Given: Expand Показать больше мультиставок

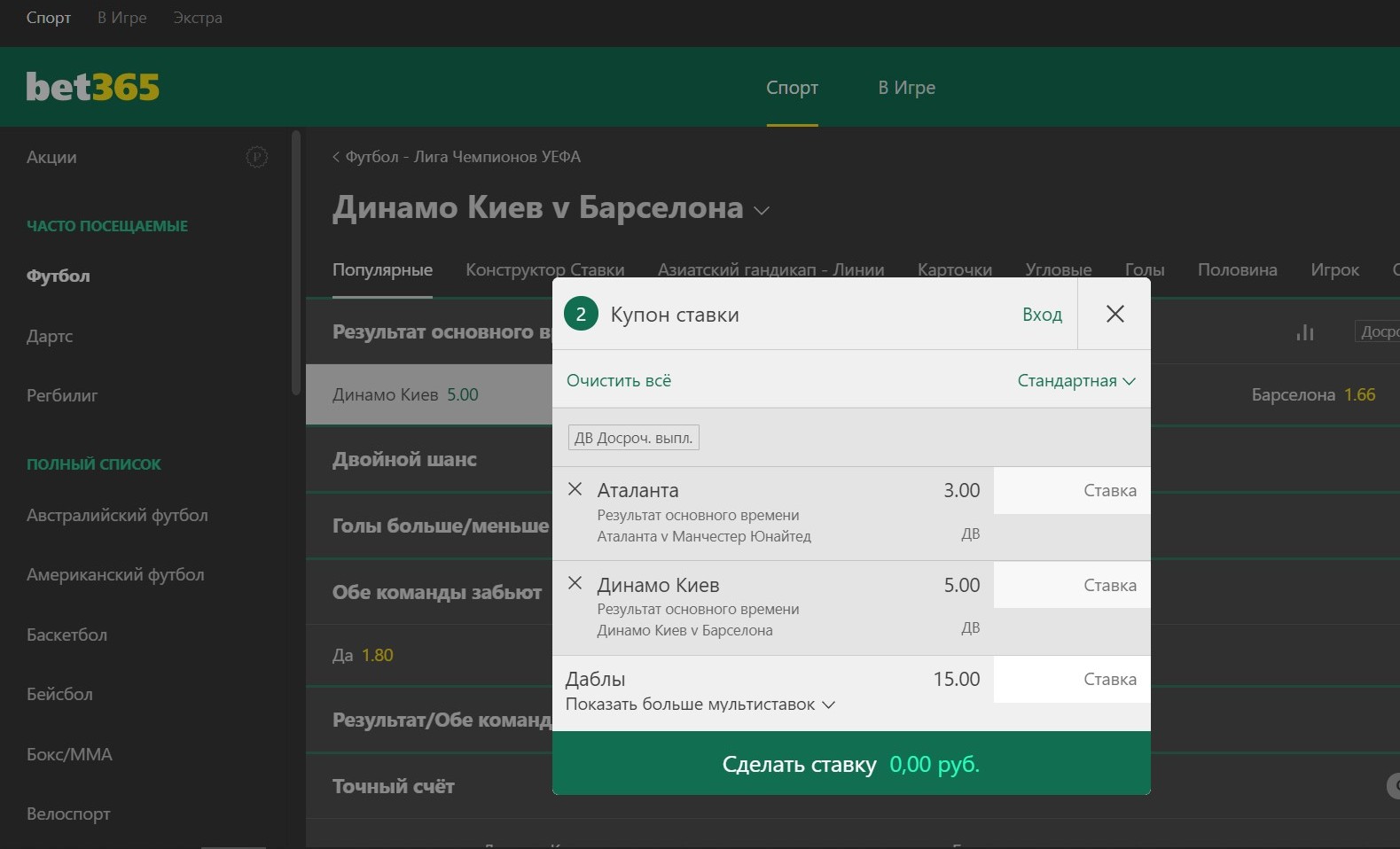Looking at the screenshot, I should 700,705.
